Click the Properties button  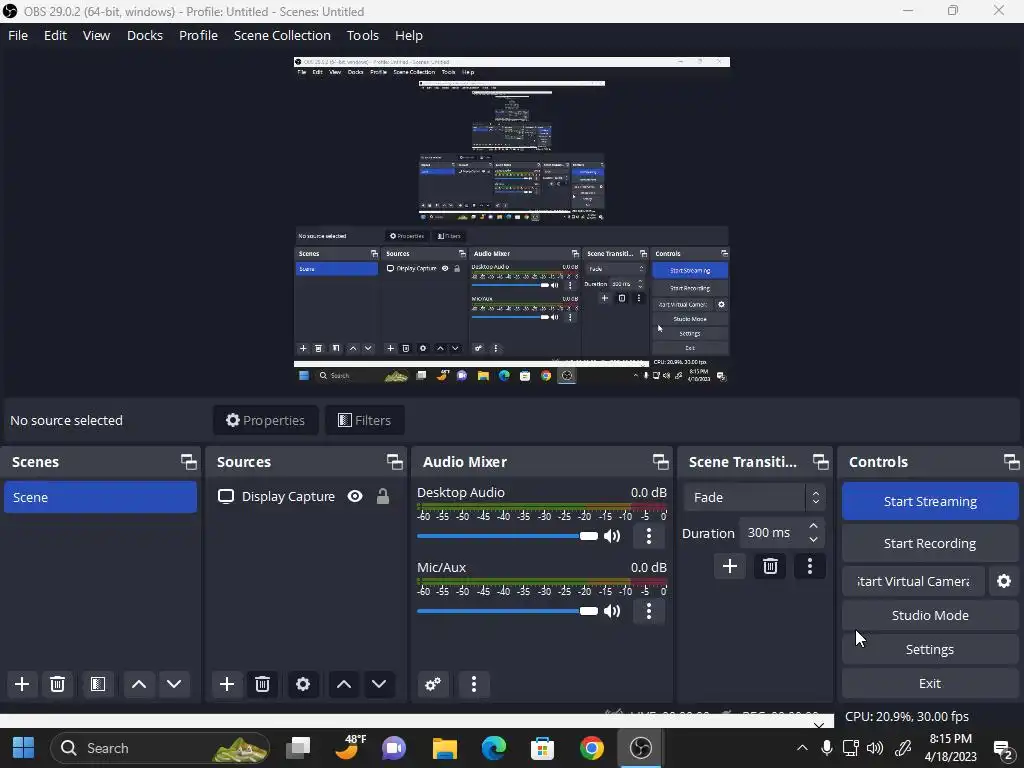pos(266,420)
